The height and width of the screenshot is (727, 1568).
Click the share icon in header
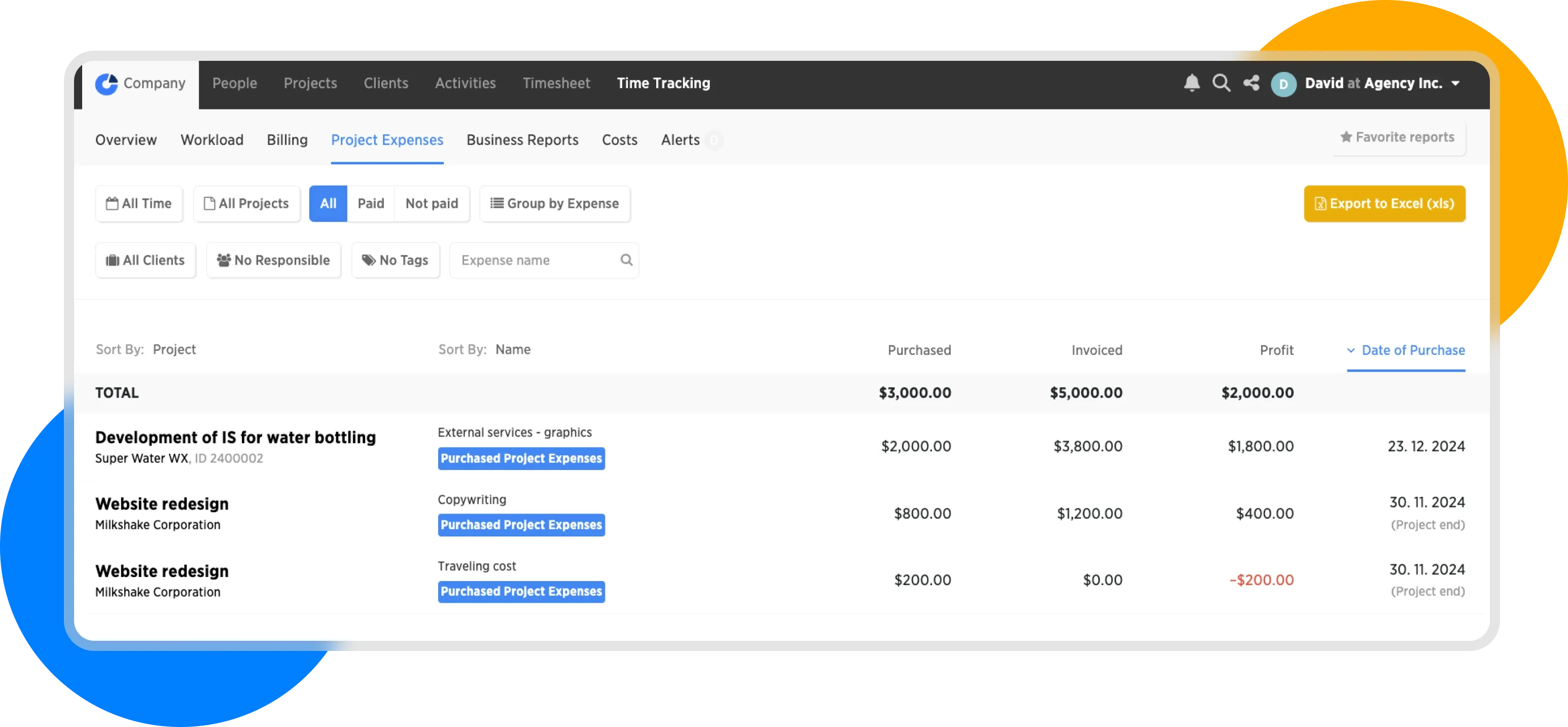click(1251, 83)
